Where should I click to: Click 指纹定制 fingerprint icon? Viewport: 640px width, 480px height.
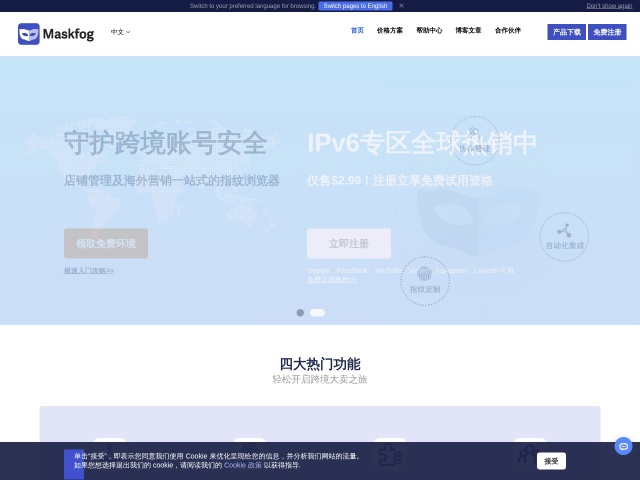pyautogui.click(x=425, y=281)
